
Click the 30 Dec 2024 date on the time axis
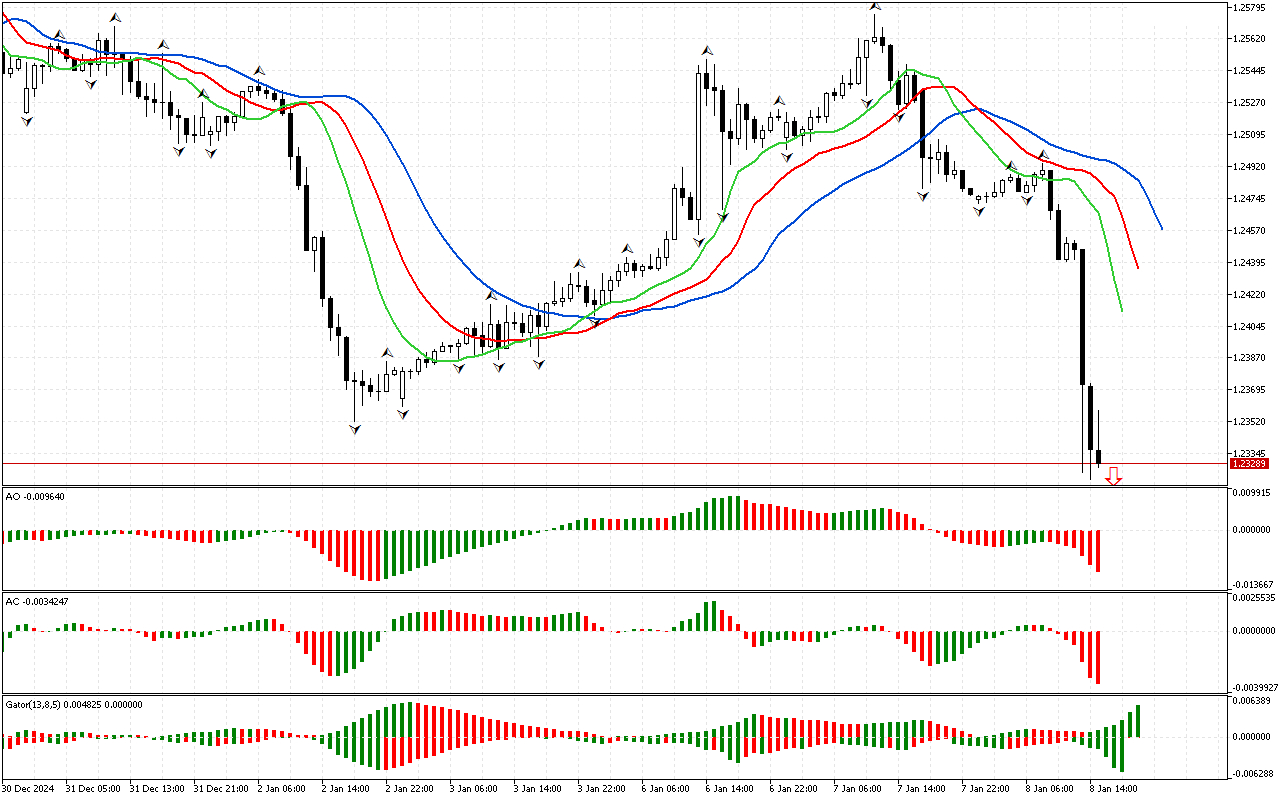[29, 789]
